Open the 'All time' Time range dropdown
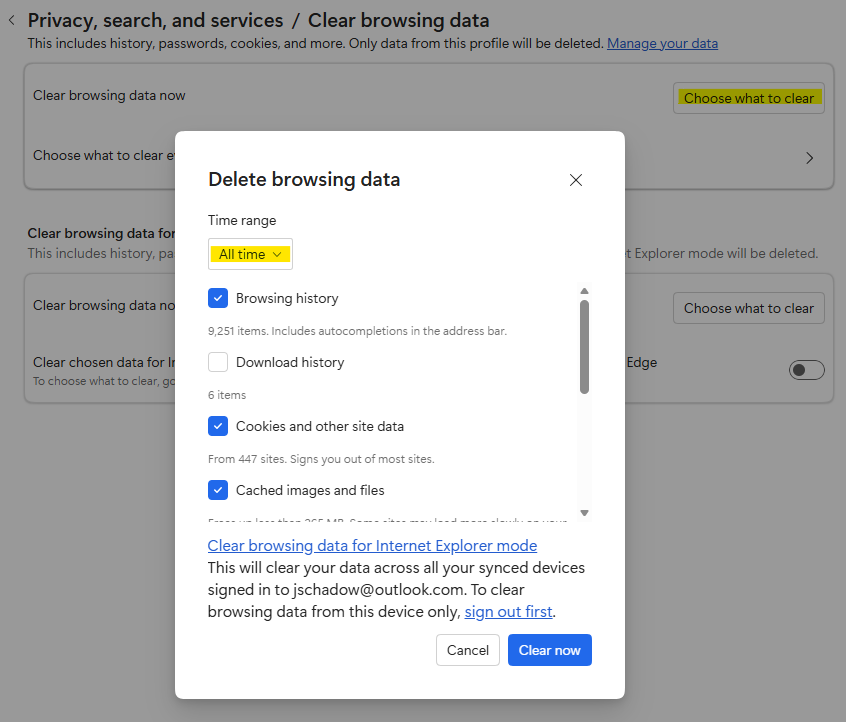The image size is (846, 722). (x=250, y=254)
